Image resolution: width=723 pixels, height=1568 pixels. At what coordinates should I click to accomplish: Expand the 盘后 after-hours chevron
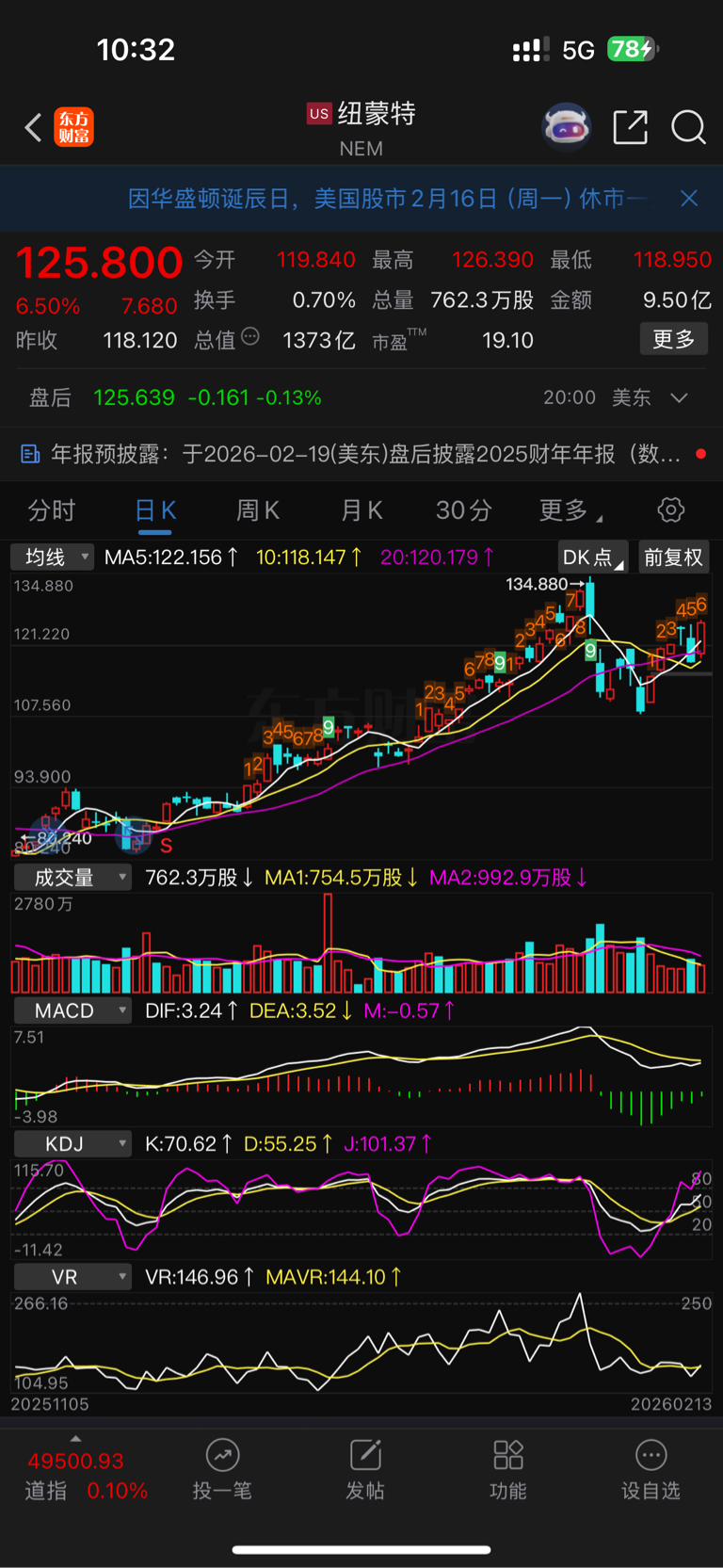(x=679, y=397)
